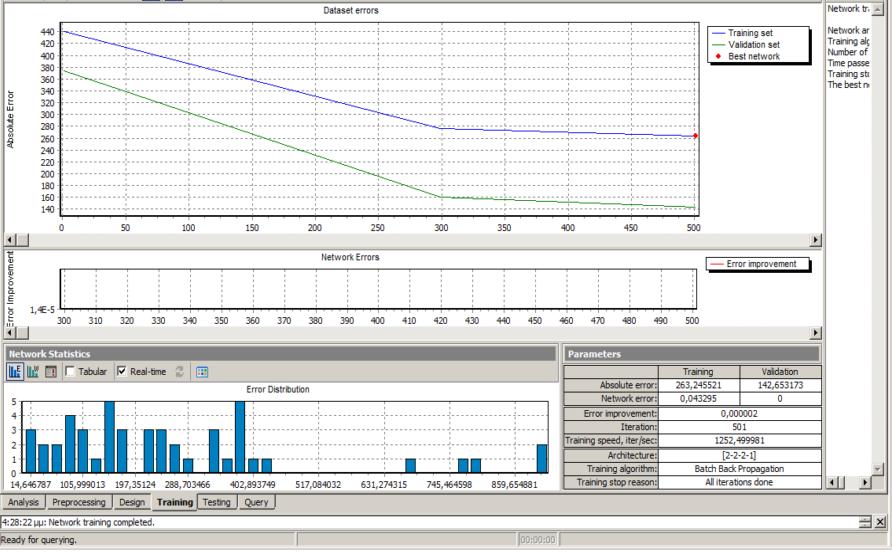Click Validation set legend entry
Viewport: 892px width, 552px height.
point(746,44)
